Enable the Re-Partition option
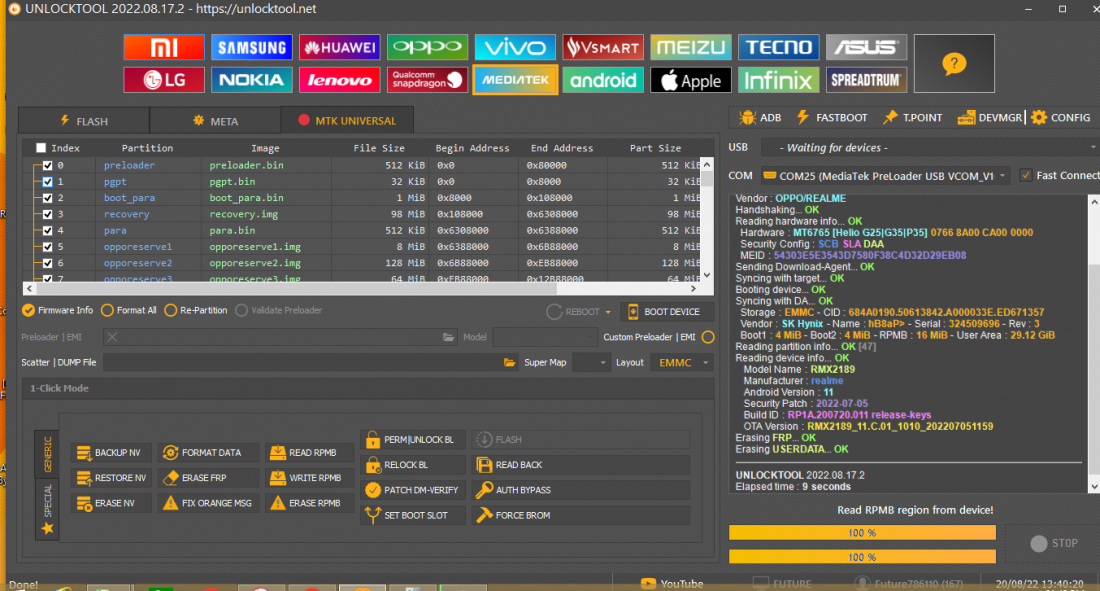This screenshot has width=1100, height=591. point(196,310)
